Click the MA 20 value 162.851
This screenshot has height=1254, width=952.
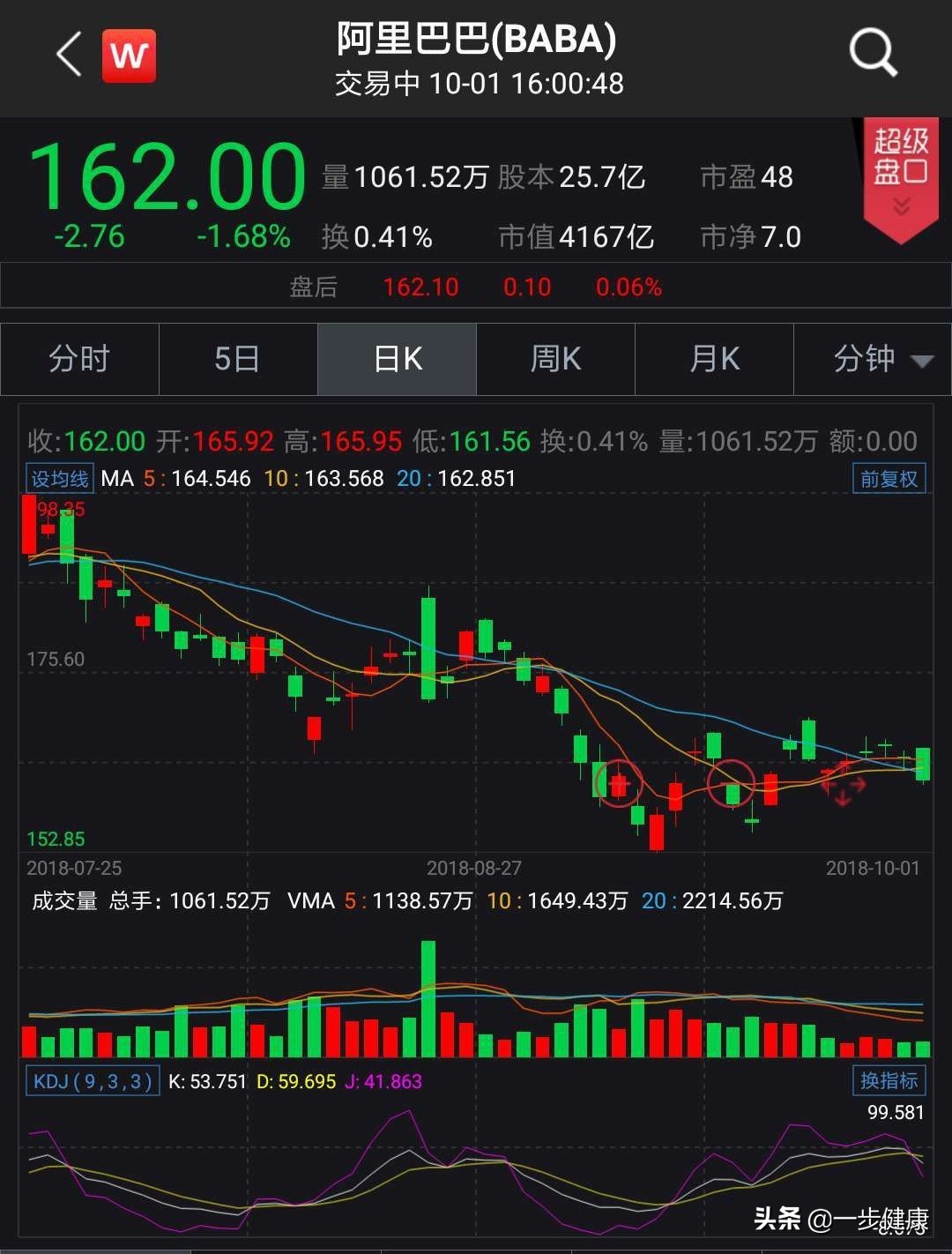(476, 479)
